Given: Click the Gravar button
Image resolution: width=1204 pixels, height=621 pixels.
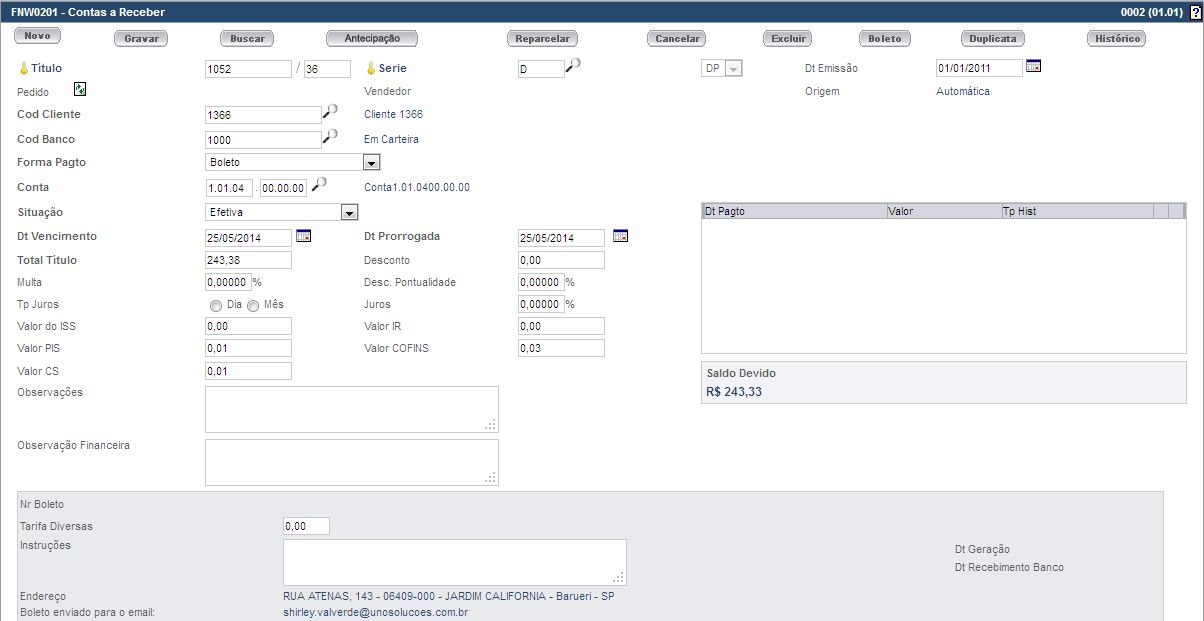Looking at the screenshot, I should click(141, 39).
